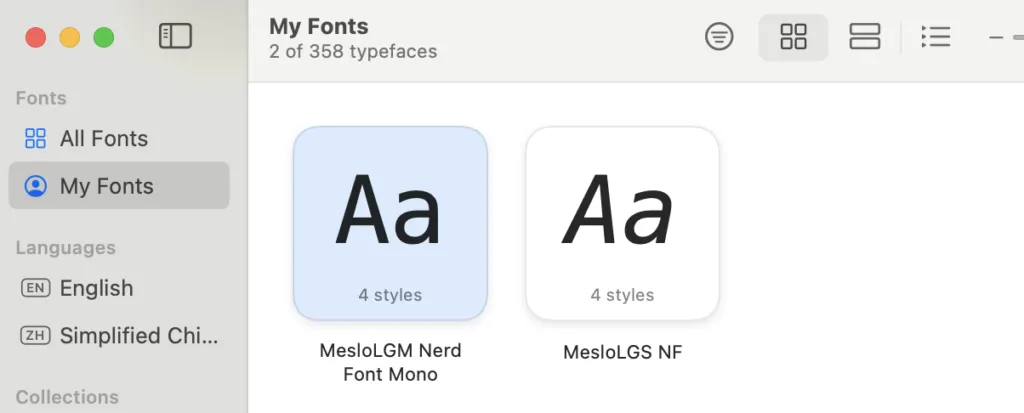
Task: Select the MesloLGM Nerd Font Mono thumbnail
Action: 390,223
